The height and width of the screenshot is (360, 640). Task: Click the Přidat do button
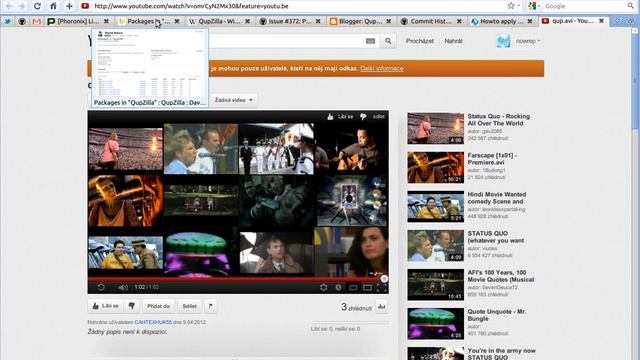point(158,306)
